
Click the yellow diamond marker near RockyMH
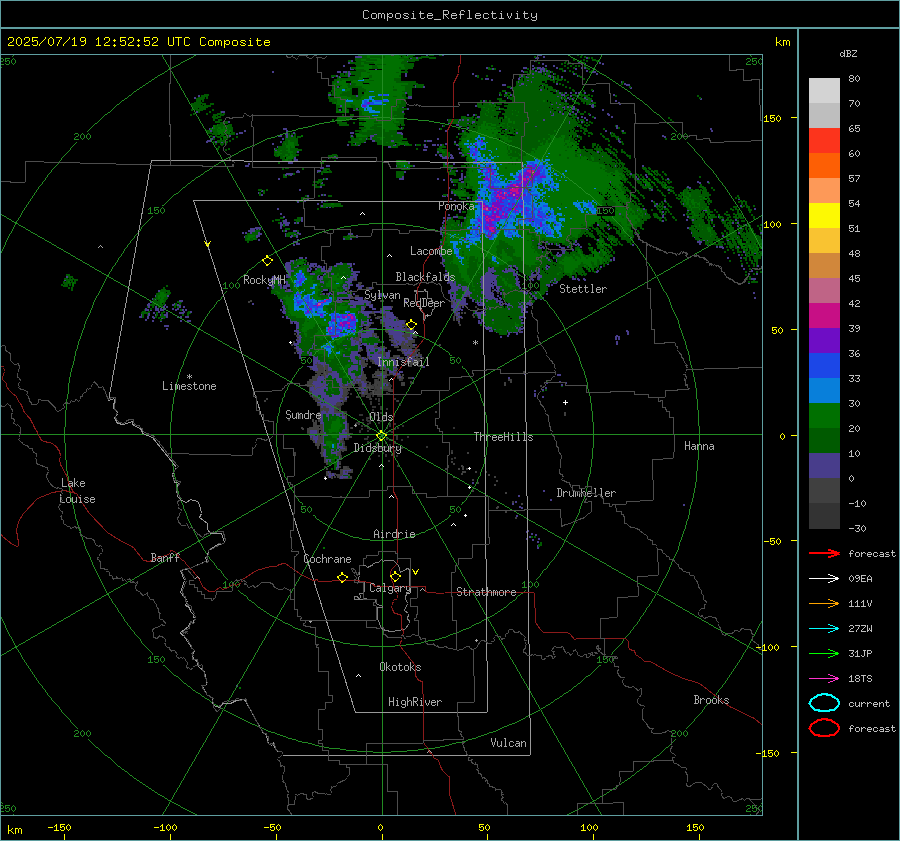(267, 261)
